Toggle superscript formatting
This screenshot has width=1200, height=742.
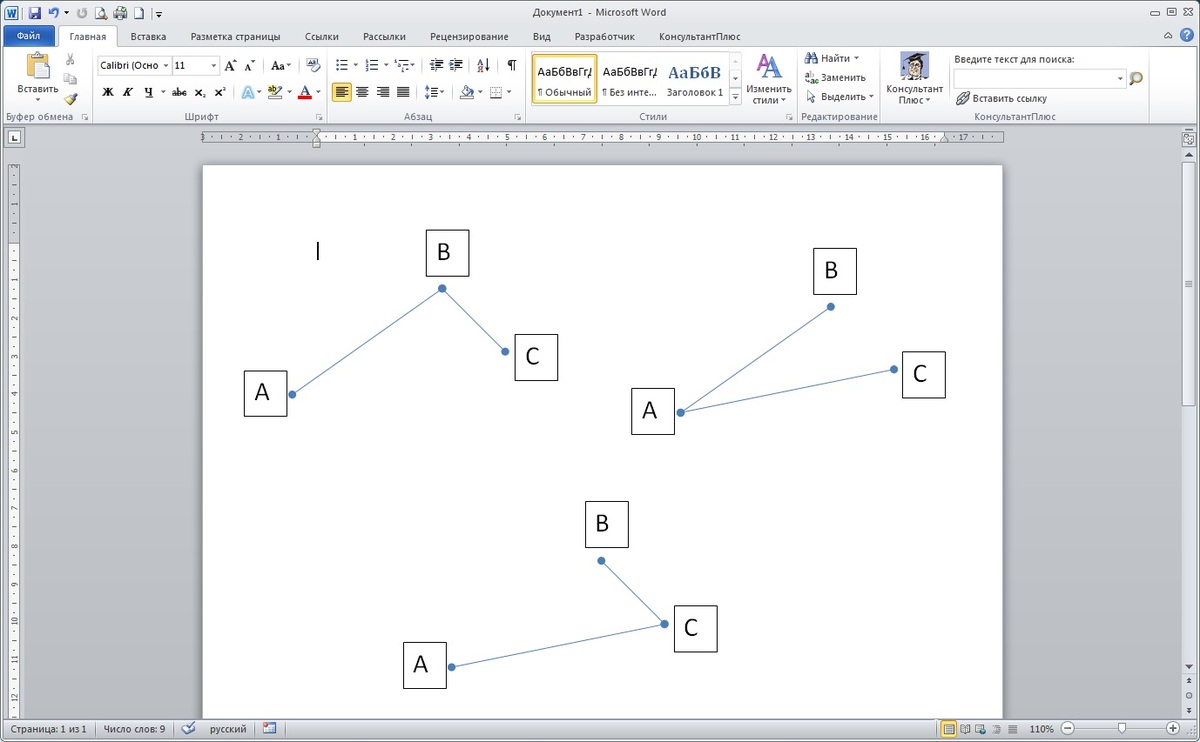click(220, 92)
